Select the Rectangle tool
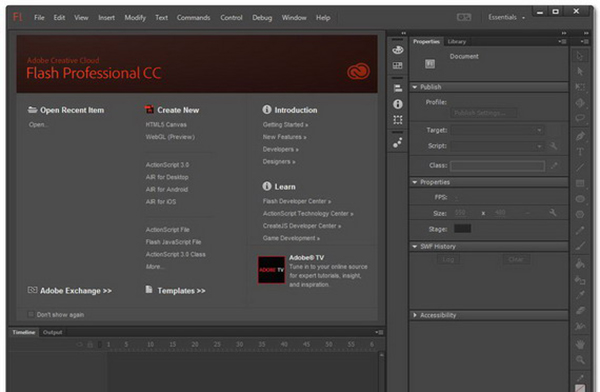The height and width of the screenshot is (392, 600). pyautogui.click(x=580, y=183)
